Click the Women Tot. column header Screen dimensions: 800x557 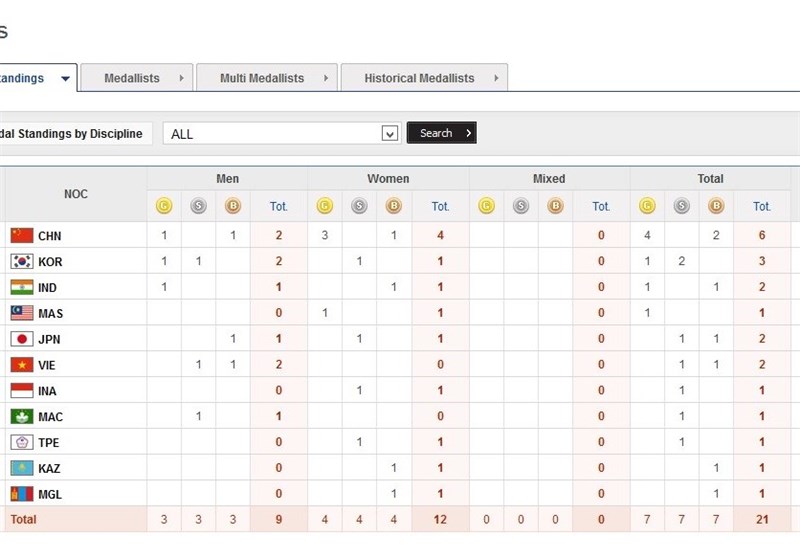click(440, 206)
